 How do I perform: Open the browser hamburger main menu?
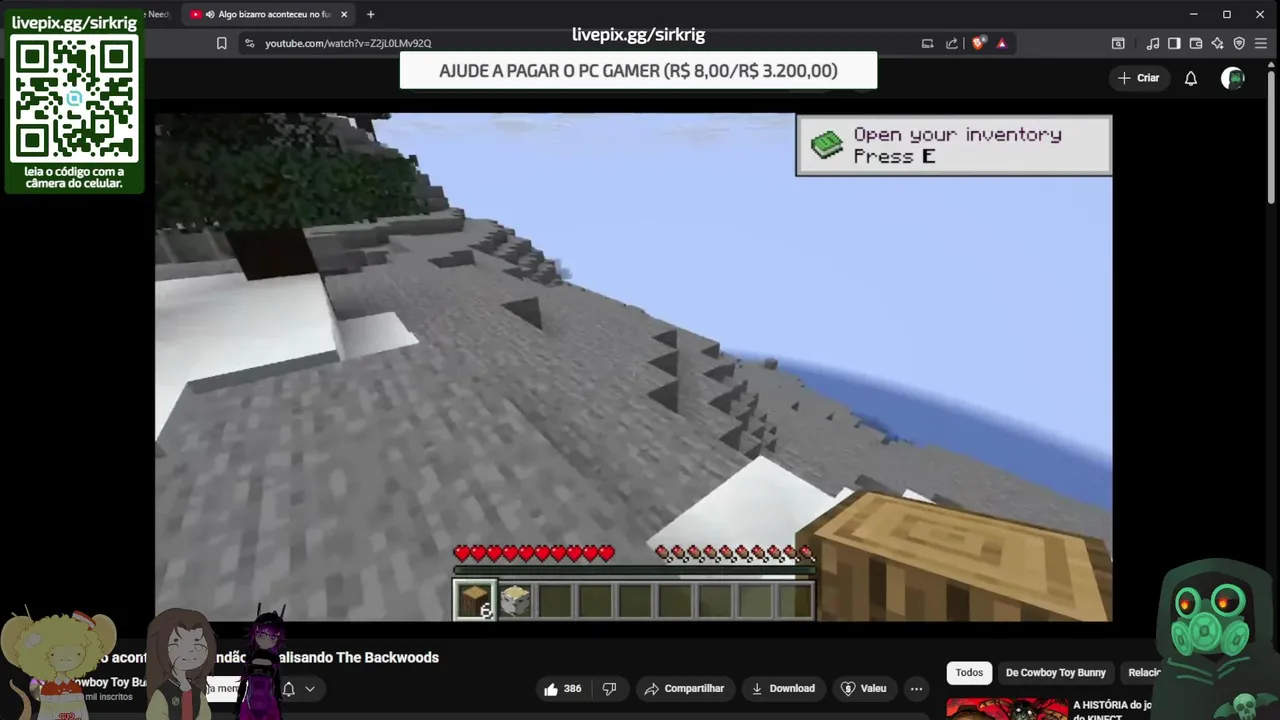click(x=1261, y=43)
